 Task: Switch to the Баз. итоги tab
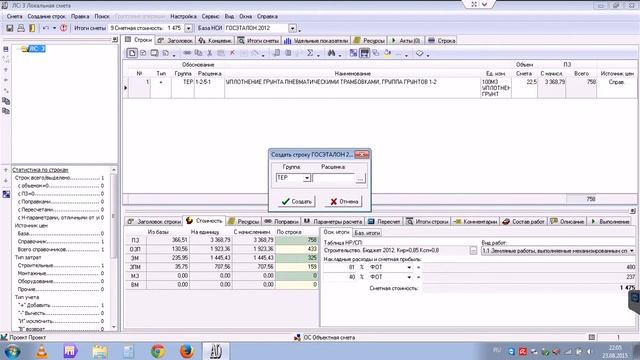(x=367, y=233)
